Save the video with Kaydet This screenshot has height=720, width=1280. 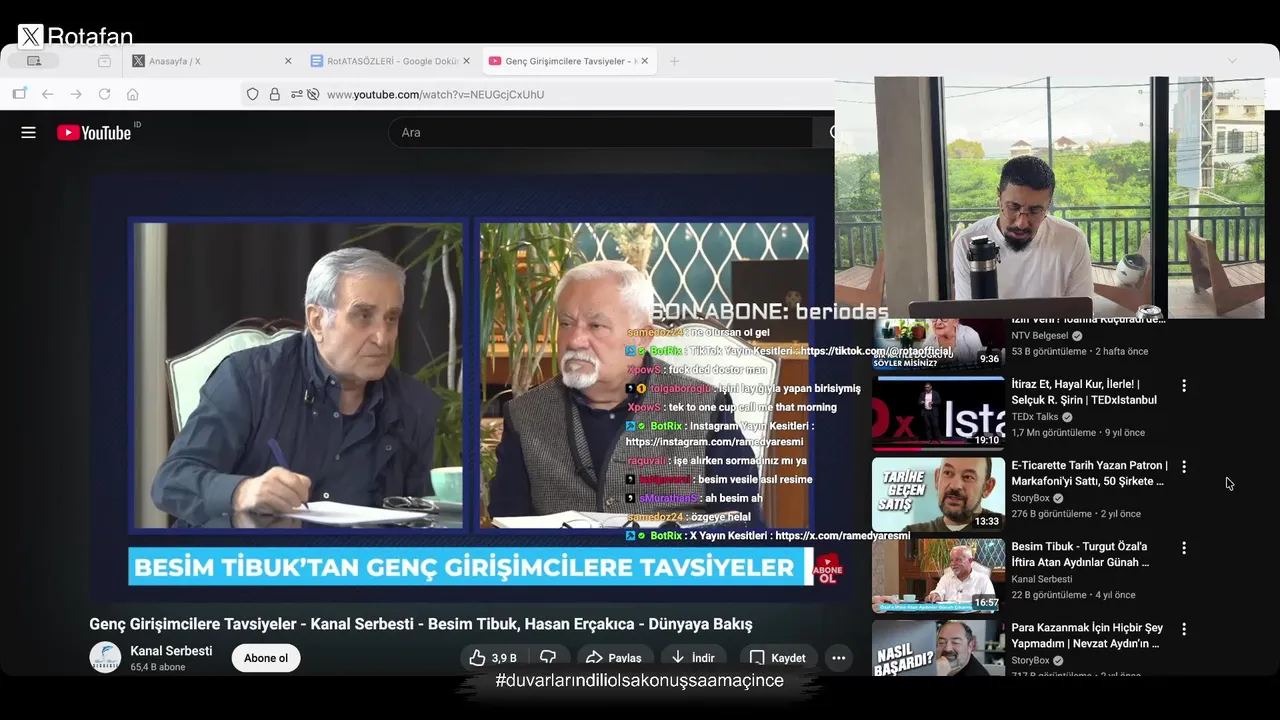[x=778, y=658]
